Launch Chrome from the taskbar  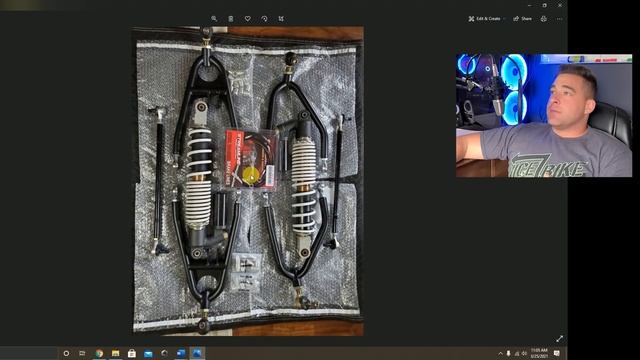click(99, 353)
